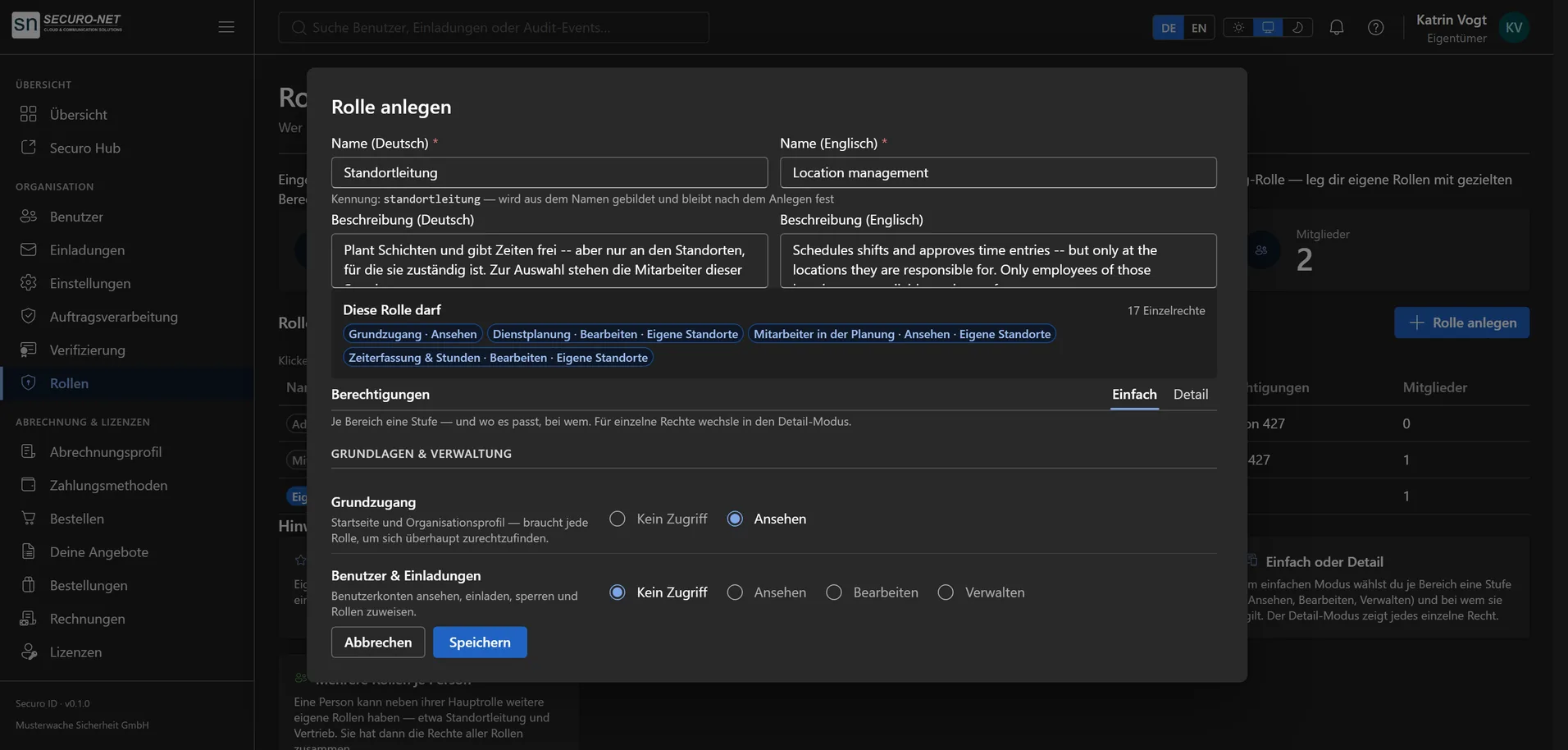Select Ansehen for Benutzer & Einladungen
This screenshot has height=750, width=1568.
[x=735, y=592]
